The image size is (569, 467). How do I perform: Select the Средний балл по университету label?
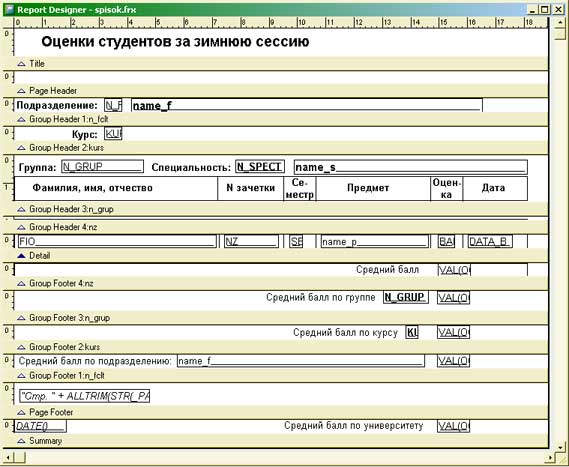click(x=353, y=426)
